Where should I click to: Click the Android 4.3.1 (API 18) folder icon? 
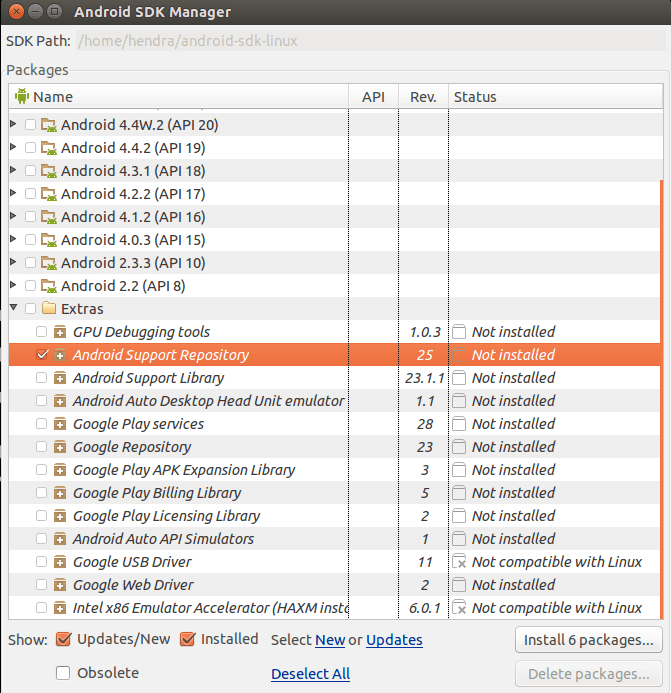[x=49, y=171]
